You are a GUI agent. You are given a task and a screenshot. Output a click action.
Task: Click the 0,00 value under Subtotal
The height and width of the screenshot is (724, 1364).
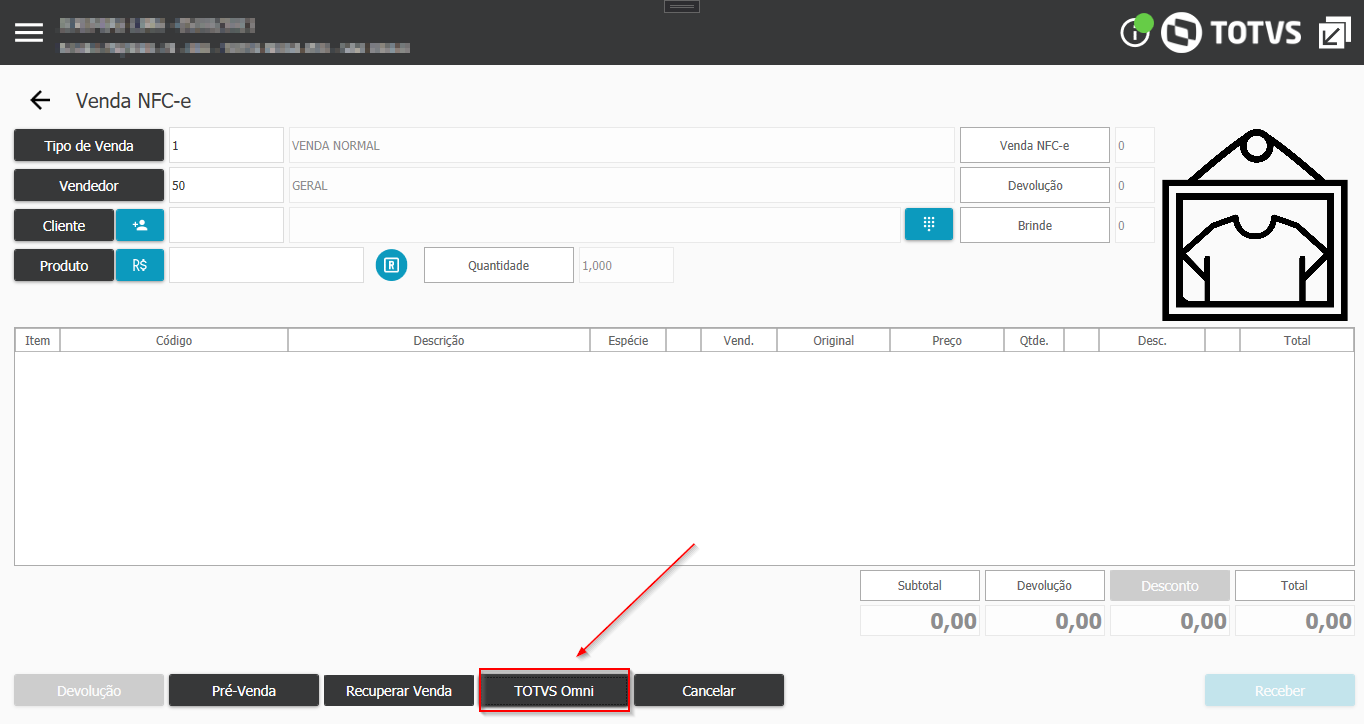tap(920, 620)
